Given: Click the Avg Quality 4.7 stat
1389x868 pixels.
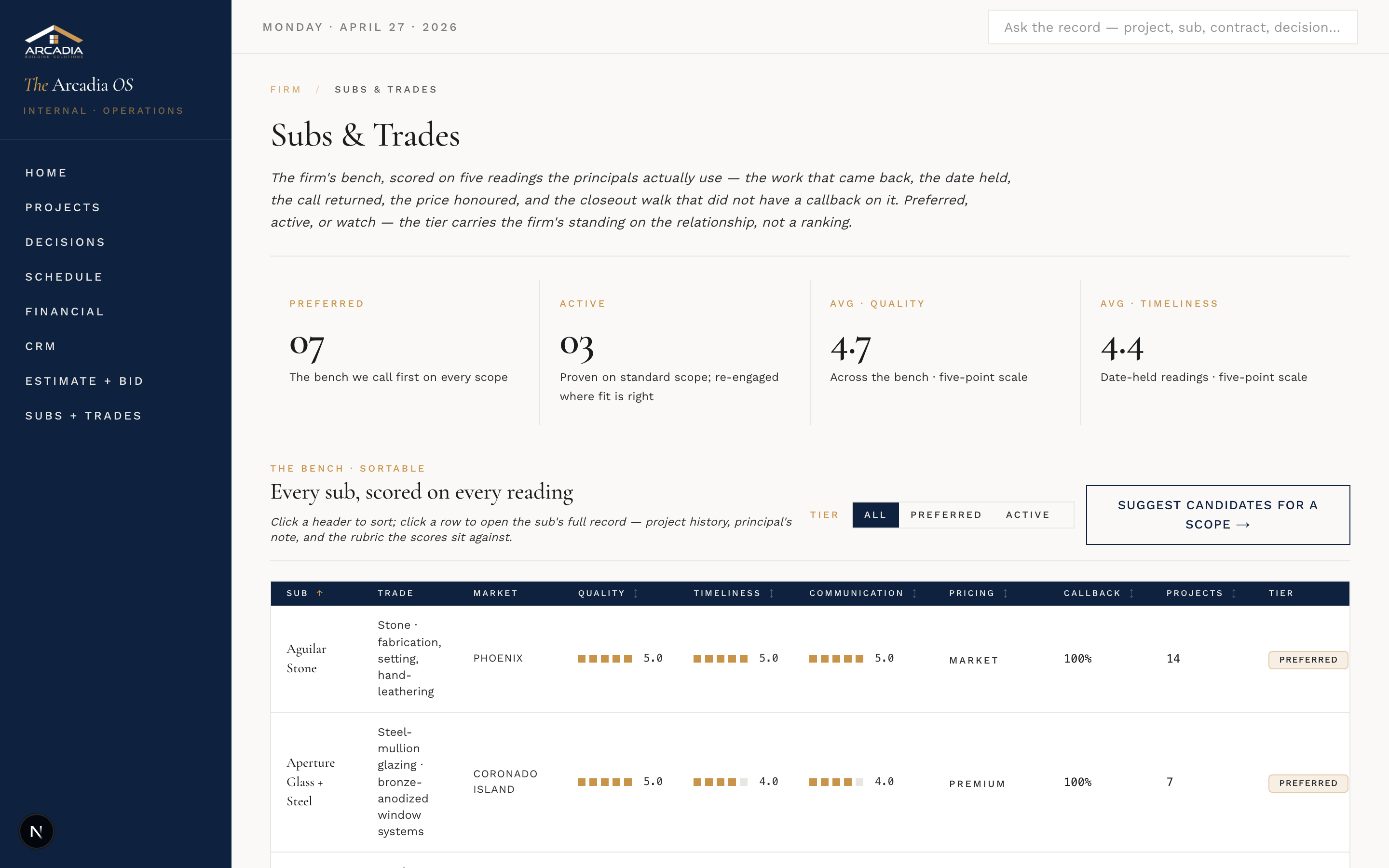Looking at the screenshot, I should click(945, 352).
